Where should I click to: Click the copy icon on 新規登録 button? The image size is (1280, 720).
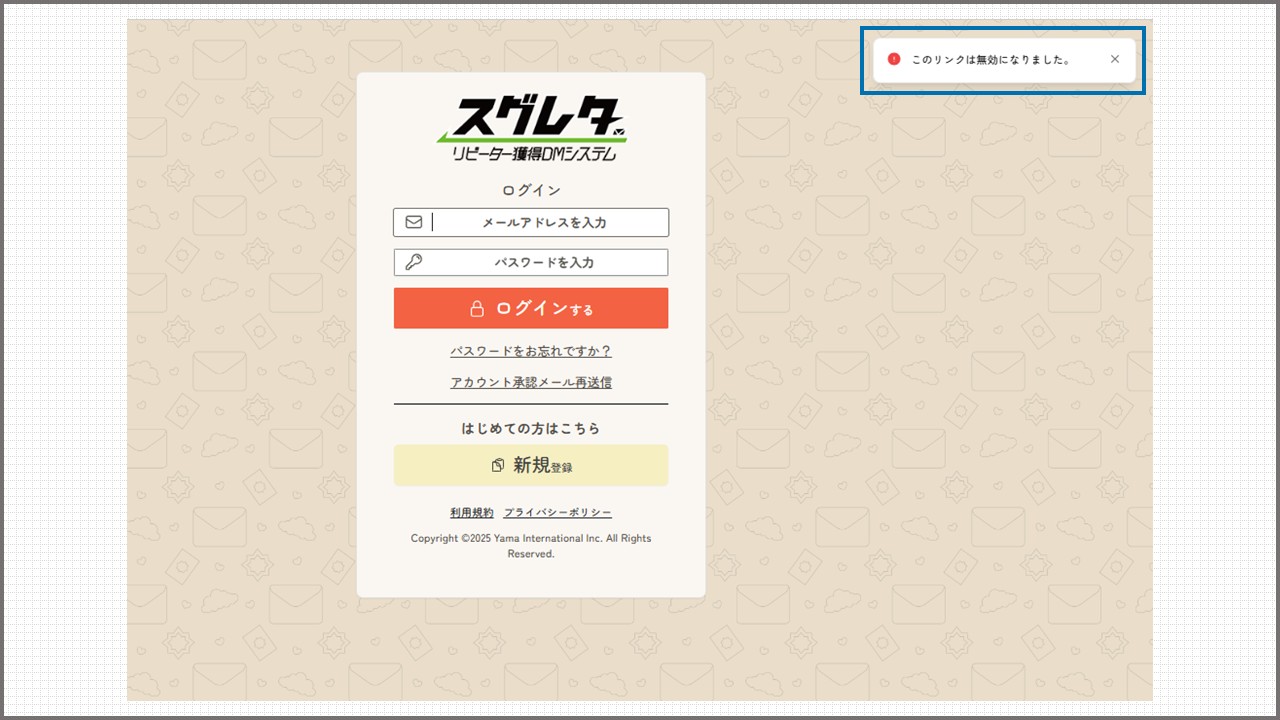pyautogui.click(x=498, y=465)
